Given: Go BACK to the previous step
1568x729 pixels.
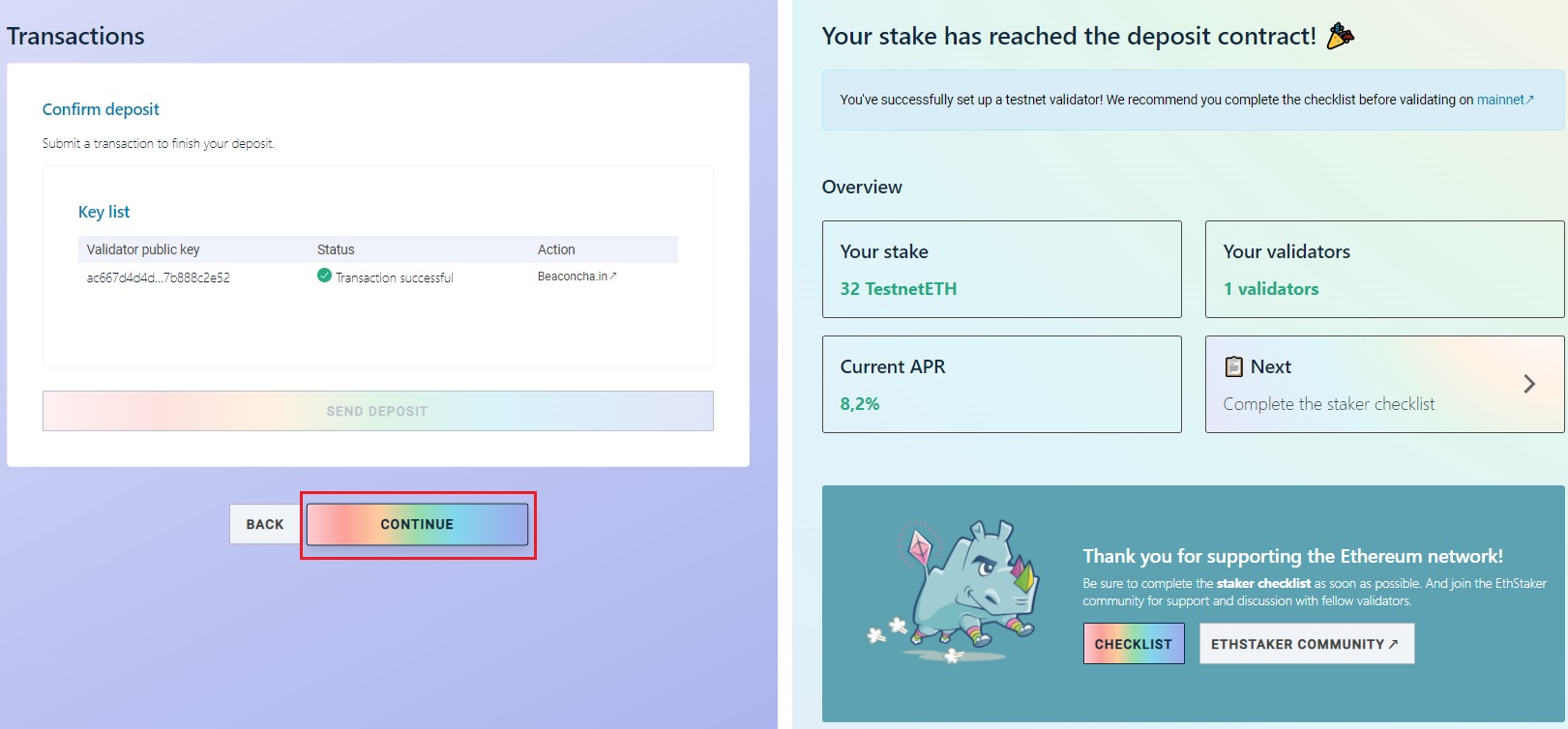Looking at the screenshot, I should [265, 524].
